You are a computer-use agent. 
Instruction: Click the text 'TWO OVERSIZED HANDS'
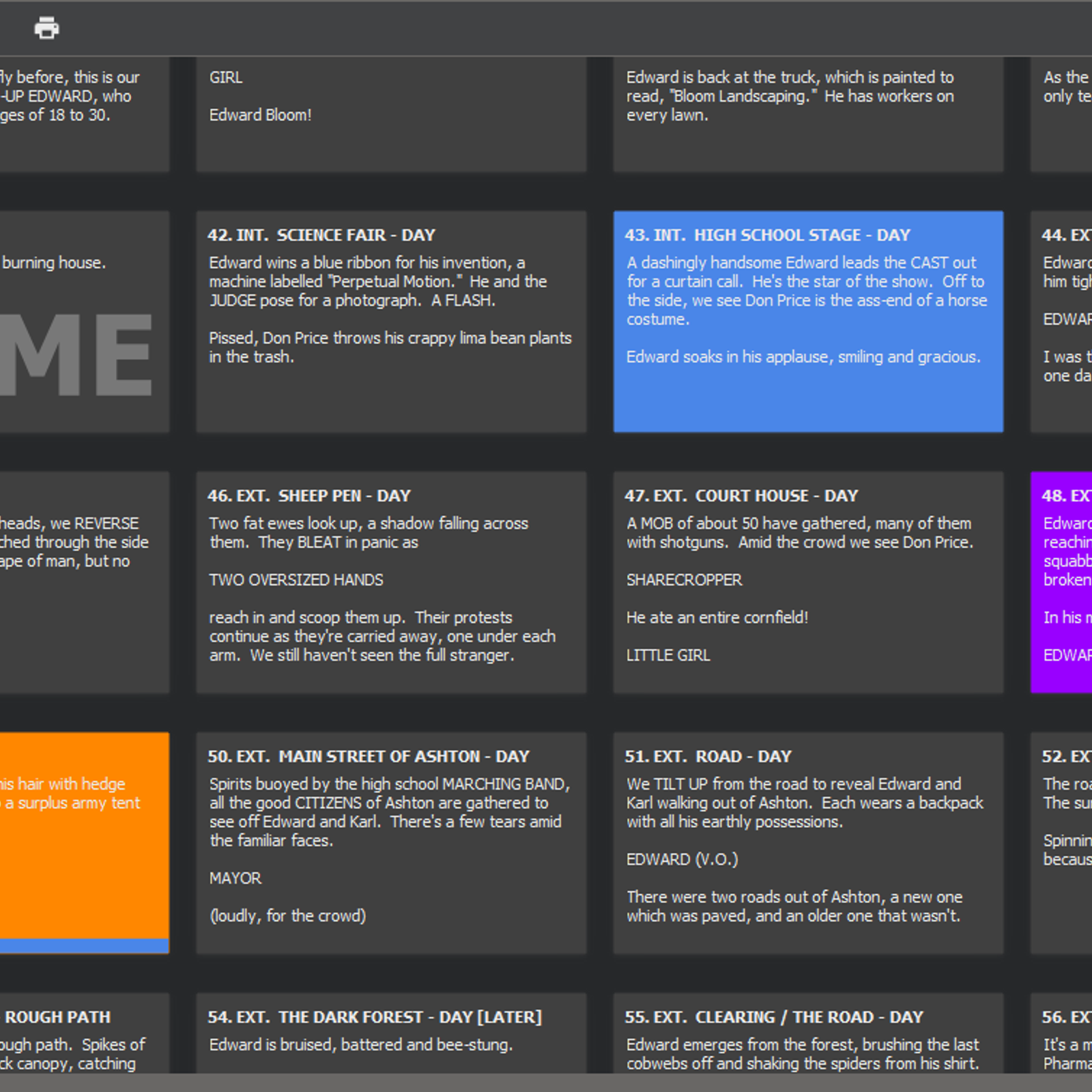[296, 579]
